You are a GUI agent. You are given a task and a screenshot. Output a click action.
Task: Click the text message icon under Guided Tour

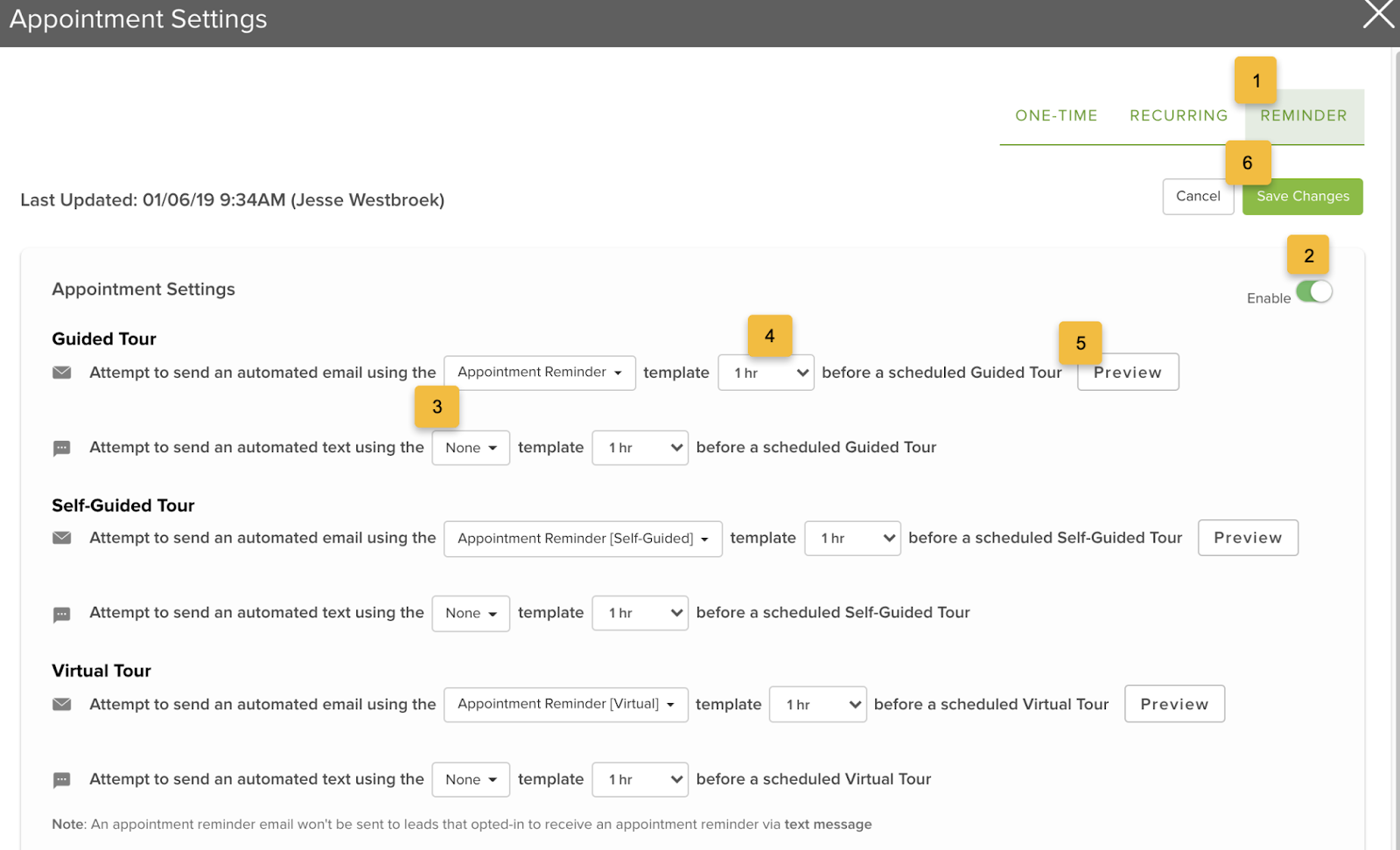tap(61, 449)
